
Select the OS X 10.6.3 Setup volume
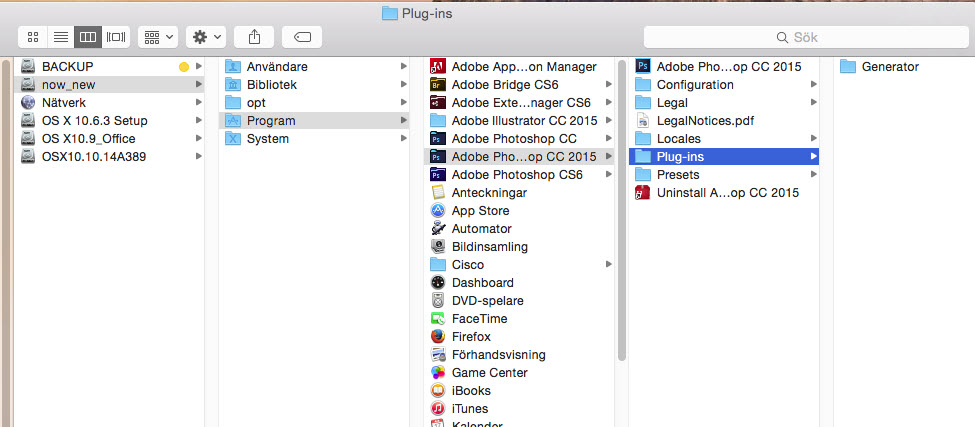click(109, 121)
